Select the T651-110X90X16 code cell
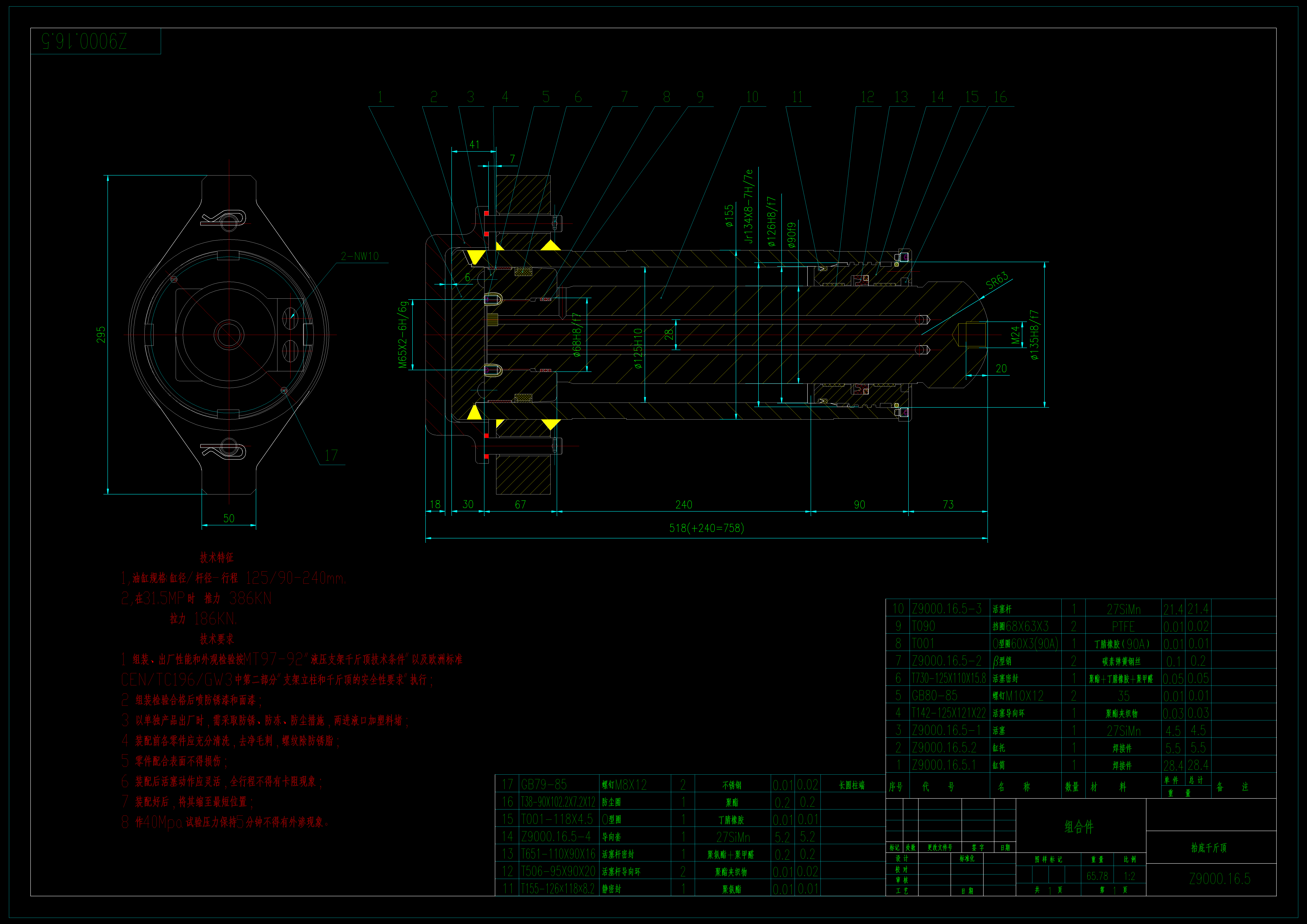This screenshot has height=924, width=1307. (x=559, y=854)
